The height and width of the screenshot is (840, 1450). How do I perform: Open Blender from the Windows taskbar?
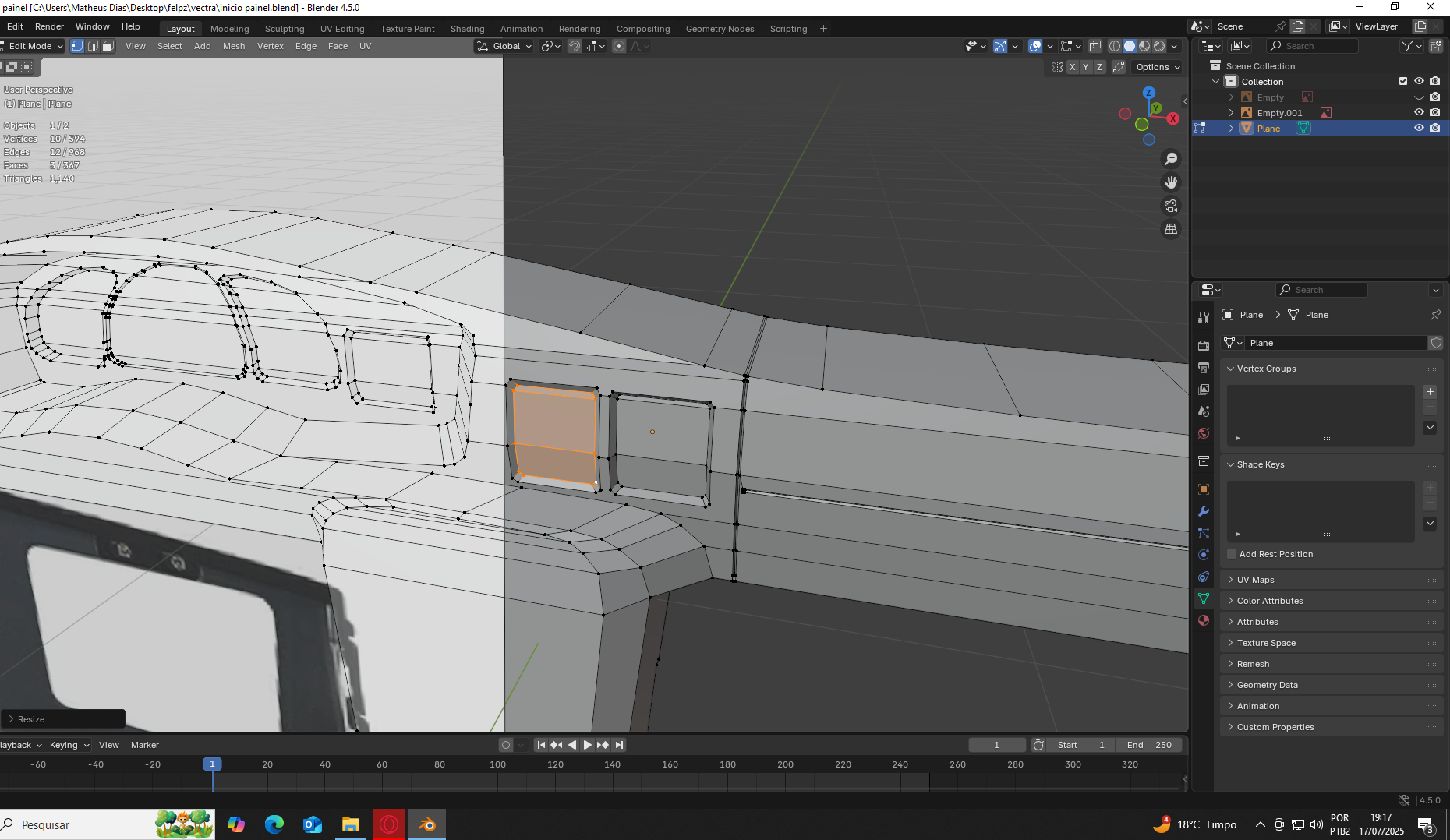427,824
